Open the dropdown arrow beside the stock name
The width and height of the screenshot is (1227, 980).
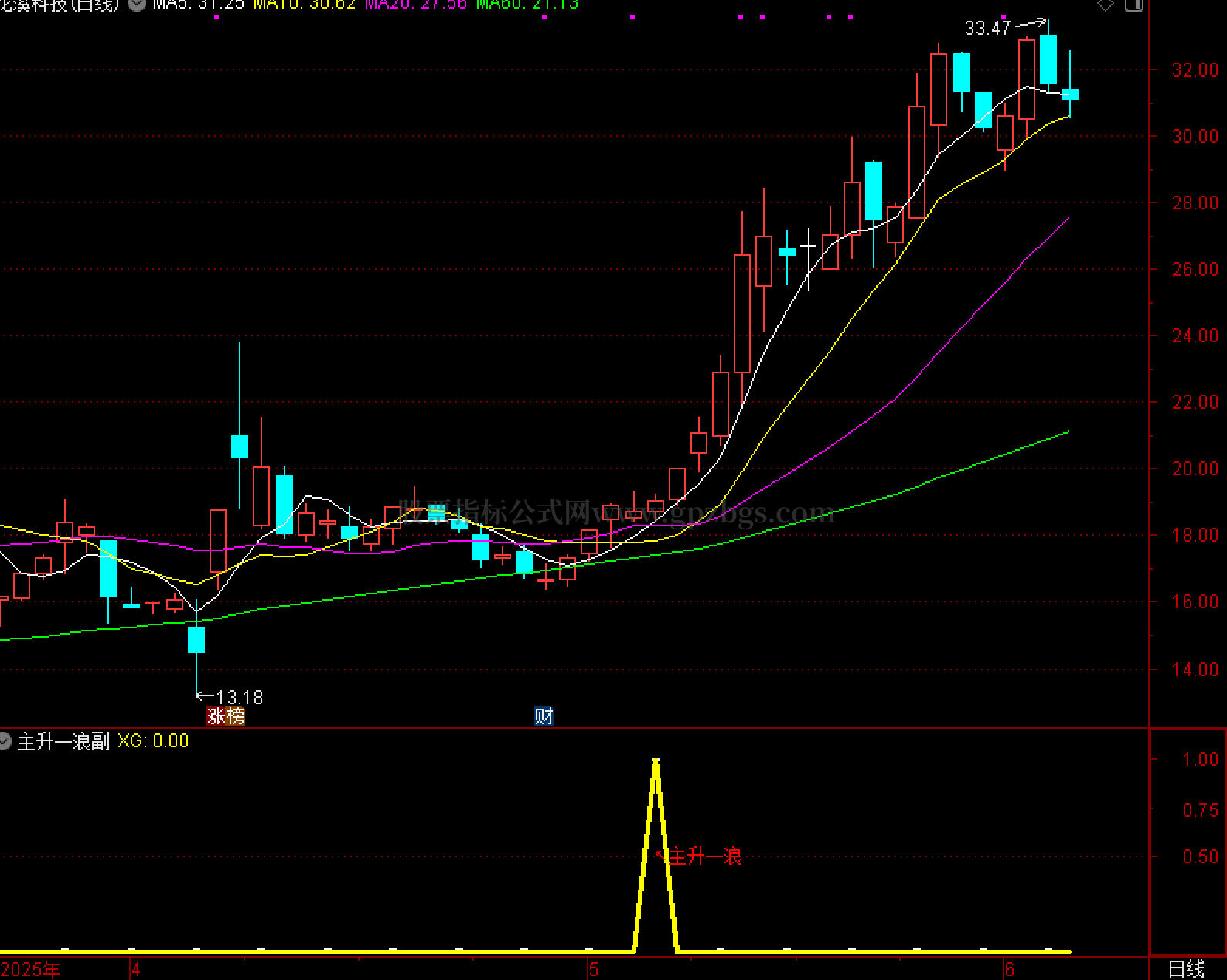click(x=137, y=4)
